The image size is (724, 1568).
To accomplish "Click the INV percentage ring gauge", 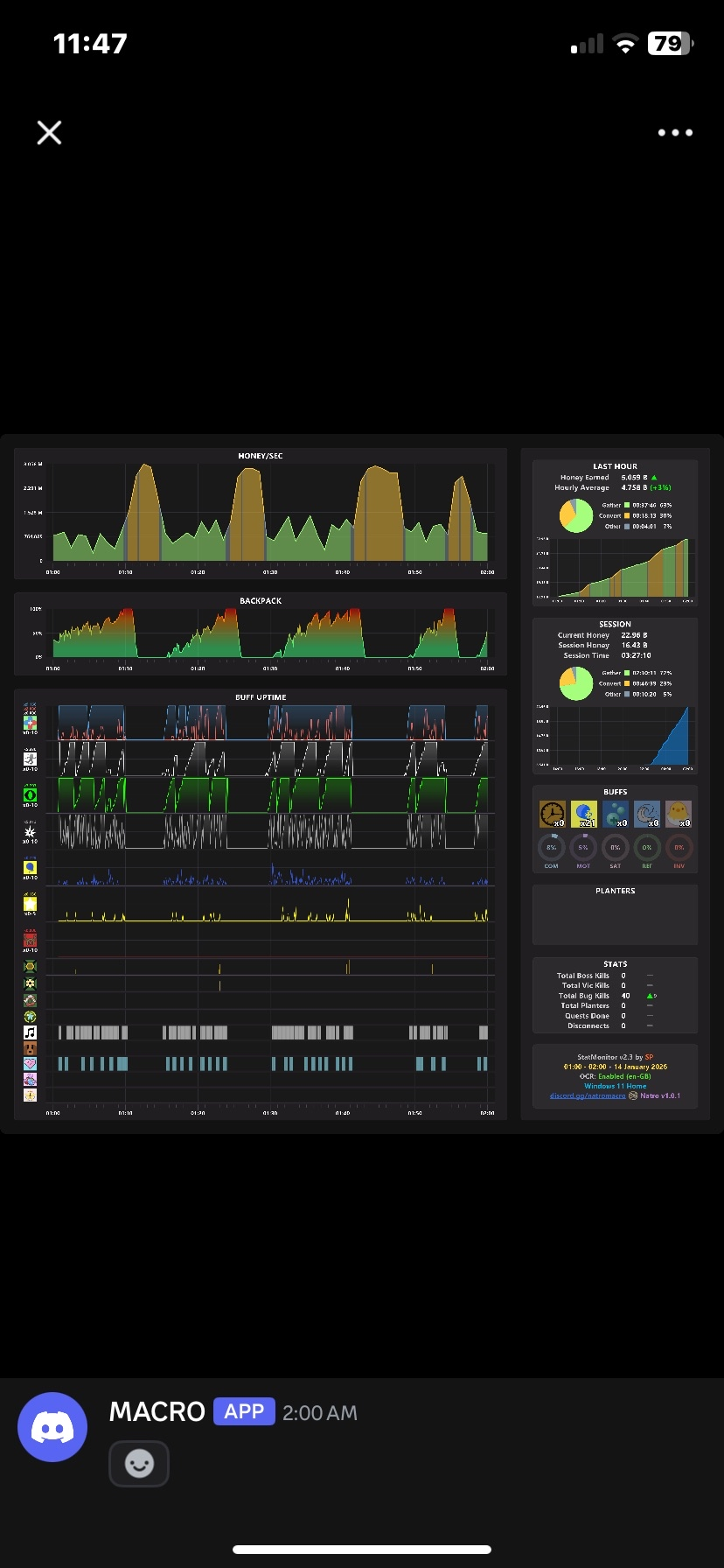I will pyautogui.click(x=679, y=847).
